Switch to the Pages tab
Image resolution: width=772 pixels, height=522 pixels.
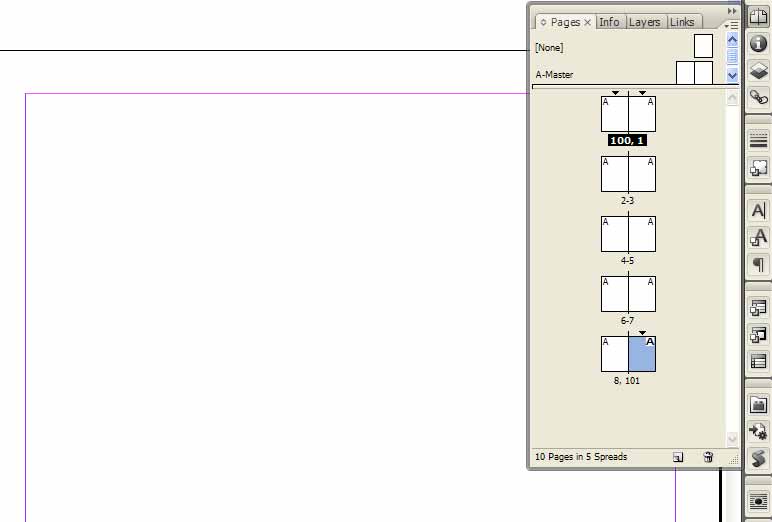coord(565,22)
